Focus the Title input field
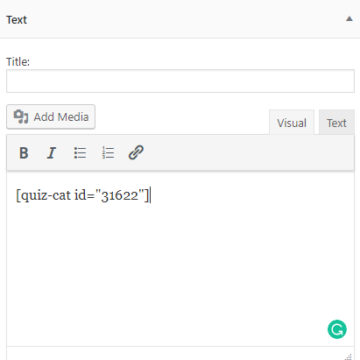 (180, 81)
